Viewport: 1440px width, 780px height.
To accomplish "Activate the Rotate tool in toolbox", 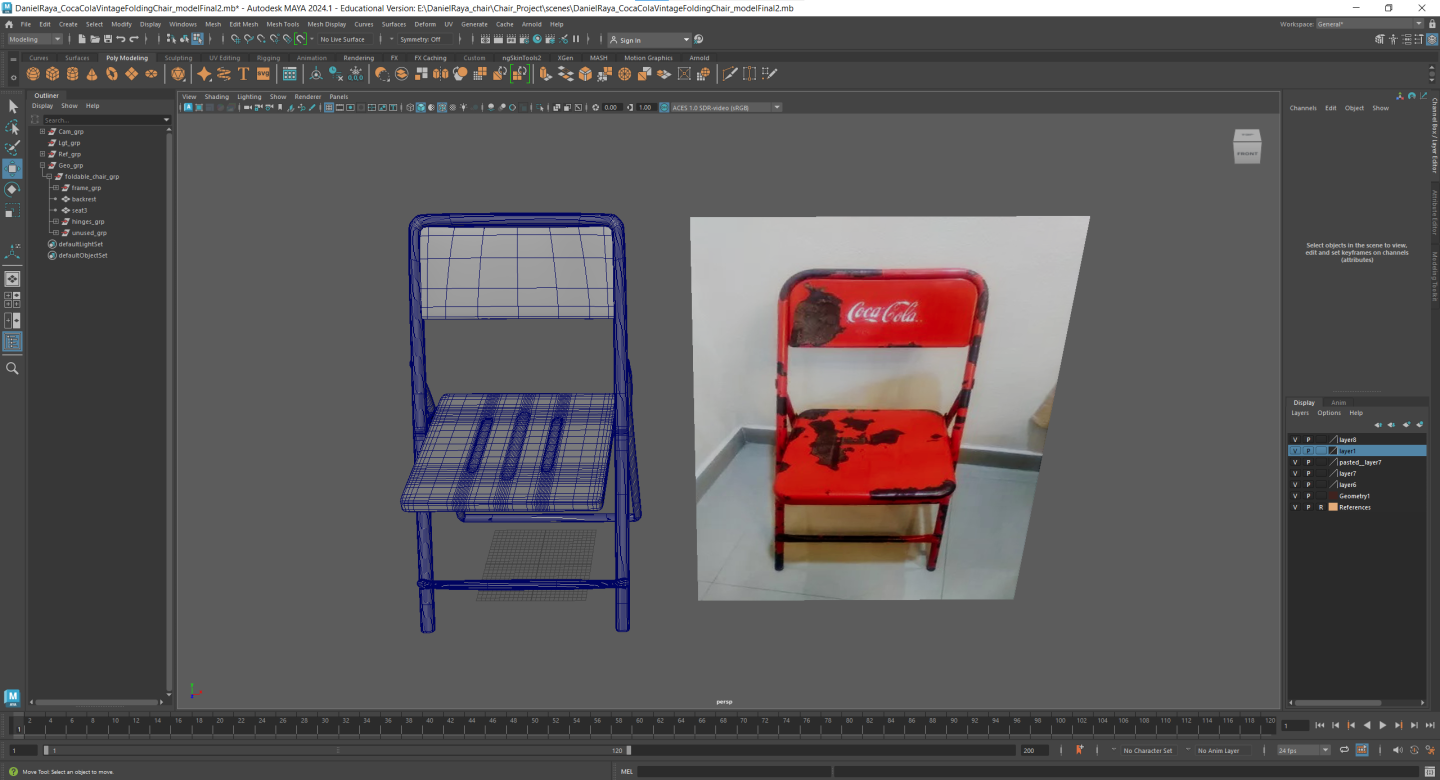I will coord(12,190).
